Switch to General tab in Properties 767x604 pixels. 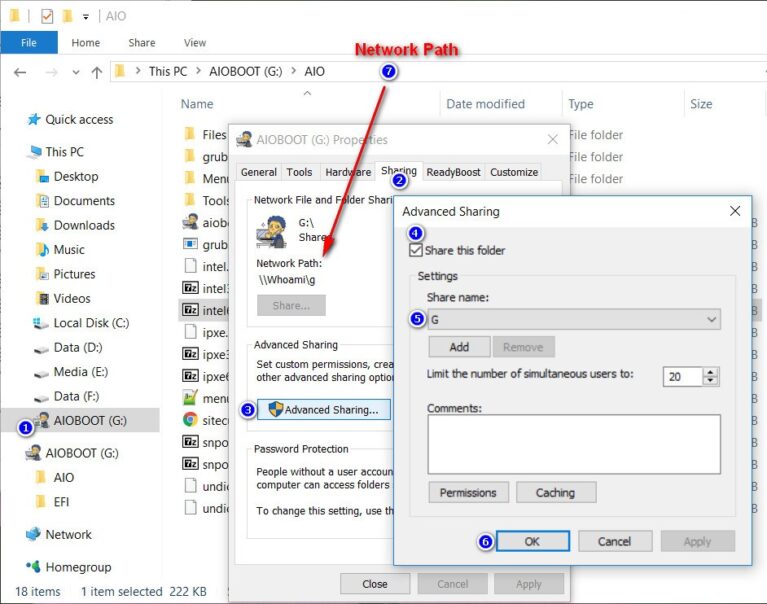pos(259,172)
